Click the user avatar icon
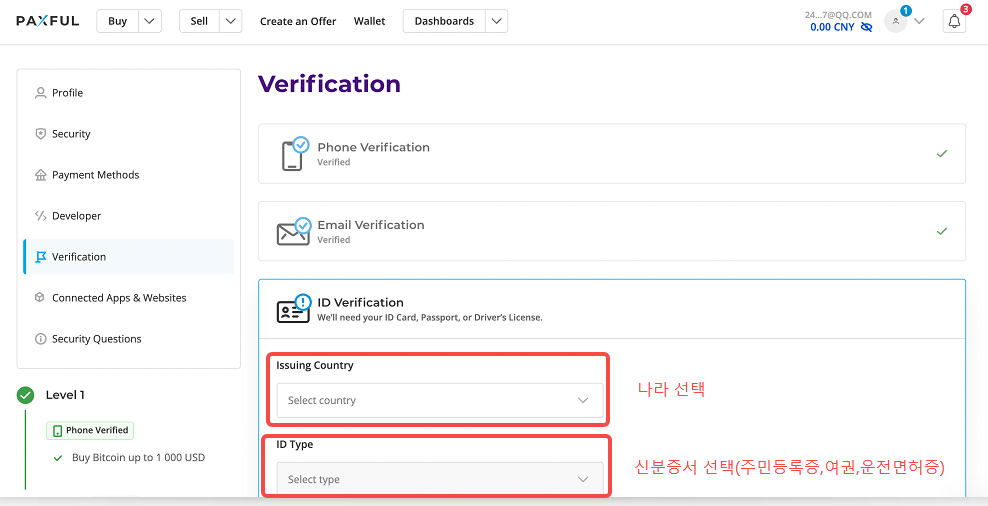This screenshot has height=506, width=988. 895,21
